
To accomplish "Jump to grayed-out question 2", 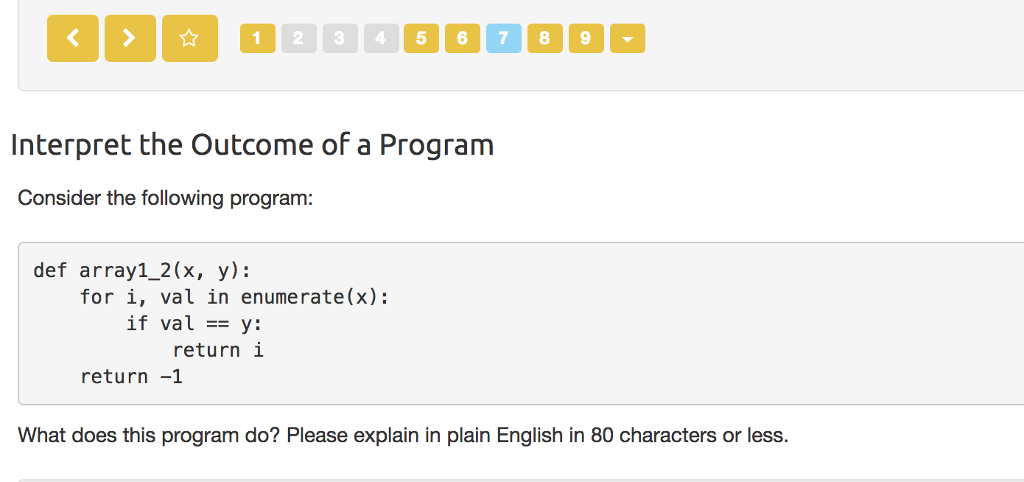I will click(297, 39).
